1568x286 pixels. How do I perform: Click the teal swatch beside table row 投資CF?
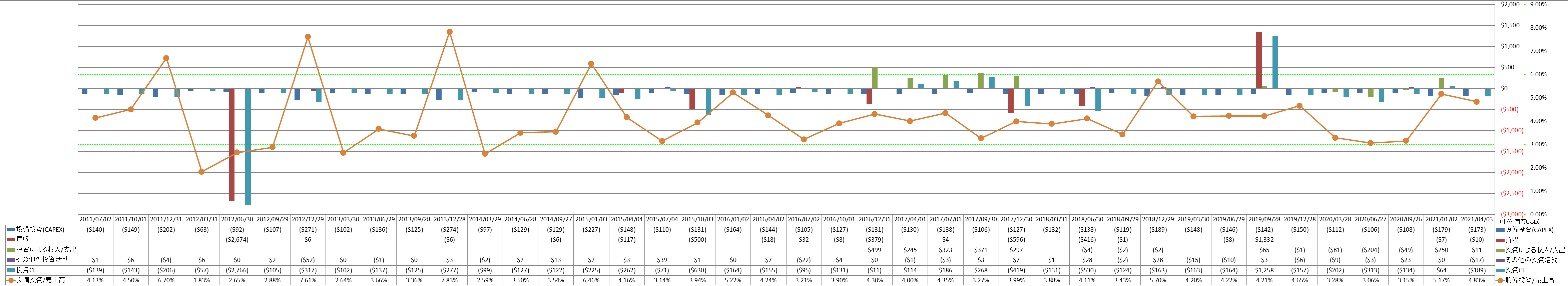tap(11, 270)
